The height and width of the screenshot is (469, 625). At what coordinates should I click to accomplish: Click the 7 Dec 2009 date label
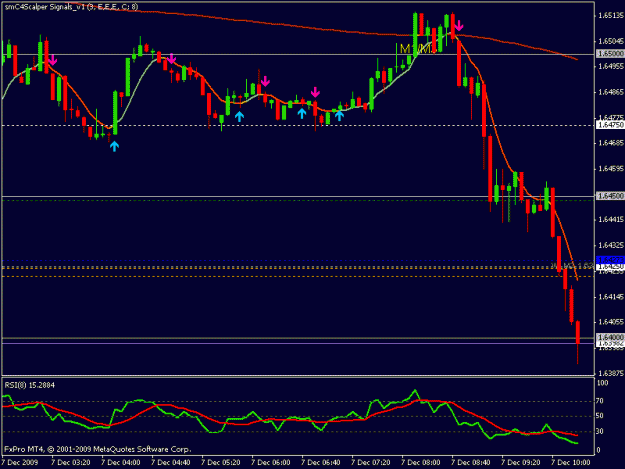pos(20,462)
